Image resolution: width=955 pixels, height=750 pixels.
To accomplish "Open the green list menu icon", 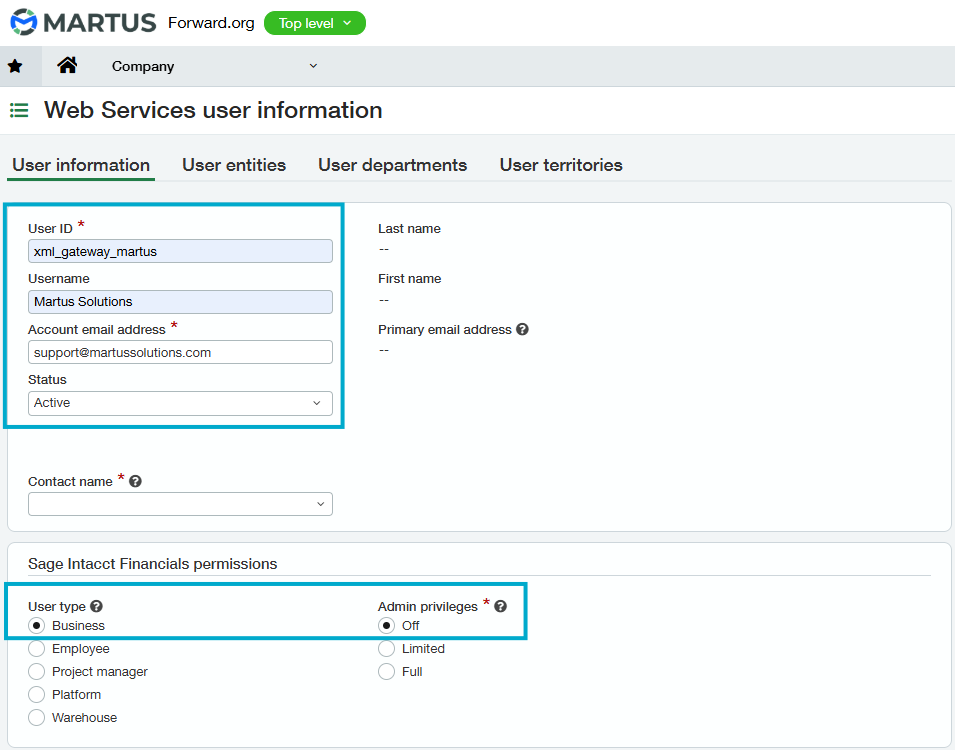I will point(19,110).
